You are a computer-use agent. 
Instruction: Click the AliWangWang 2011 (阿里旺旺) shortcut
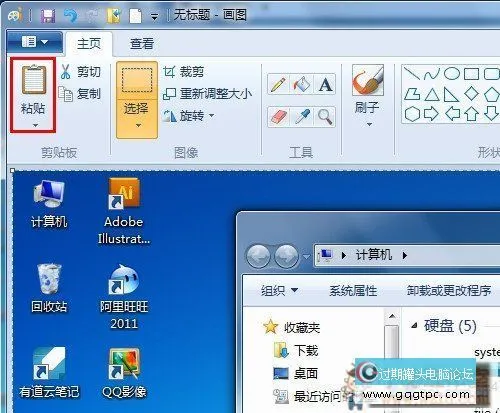coord(124,297)
